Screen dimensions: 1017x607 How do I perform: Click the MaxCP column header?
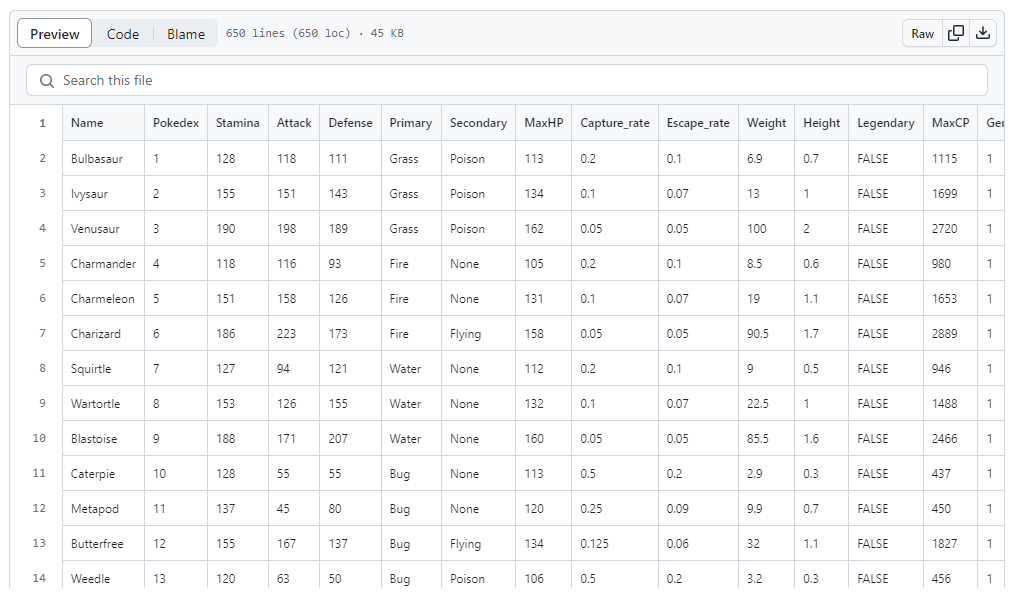tap(950, 123)
